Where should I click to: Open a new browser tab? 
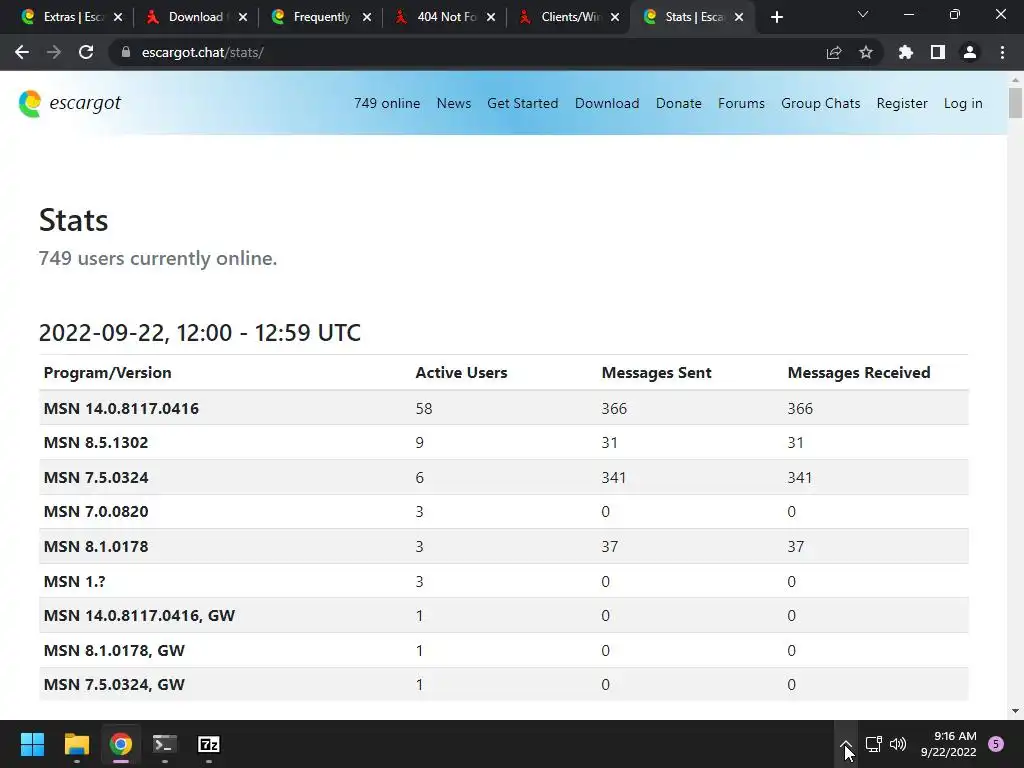coord(776,17)
